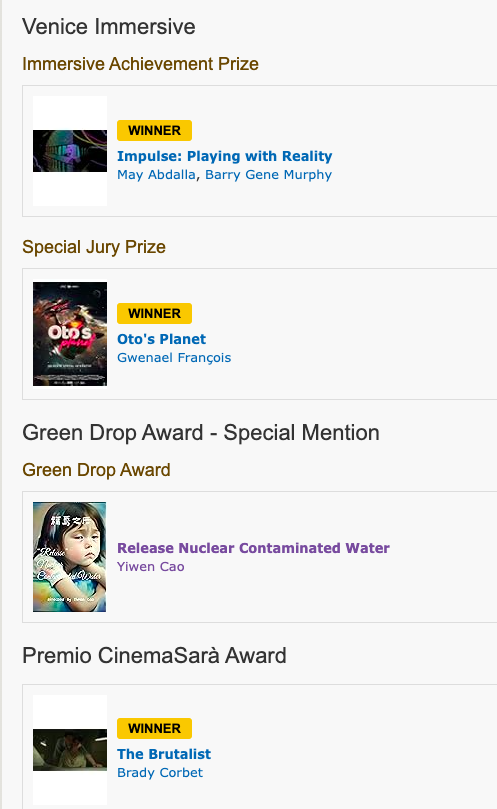Open Barry Gene Murphy's profile link
The image size is (497, 809).
tap(268, 174)
